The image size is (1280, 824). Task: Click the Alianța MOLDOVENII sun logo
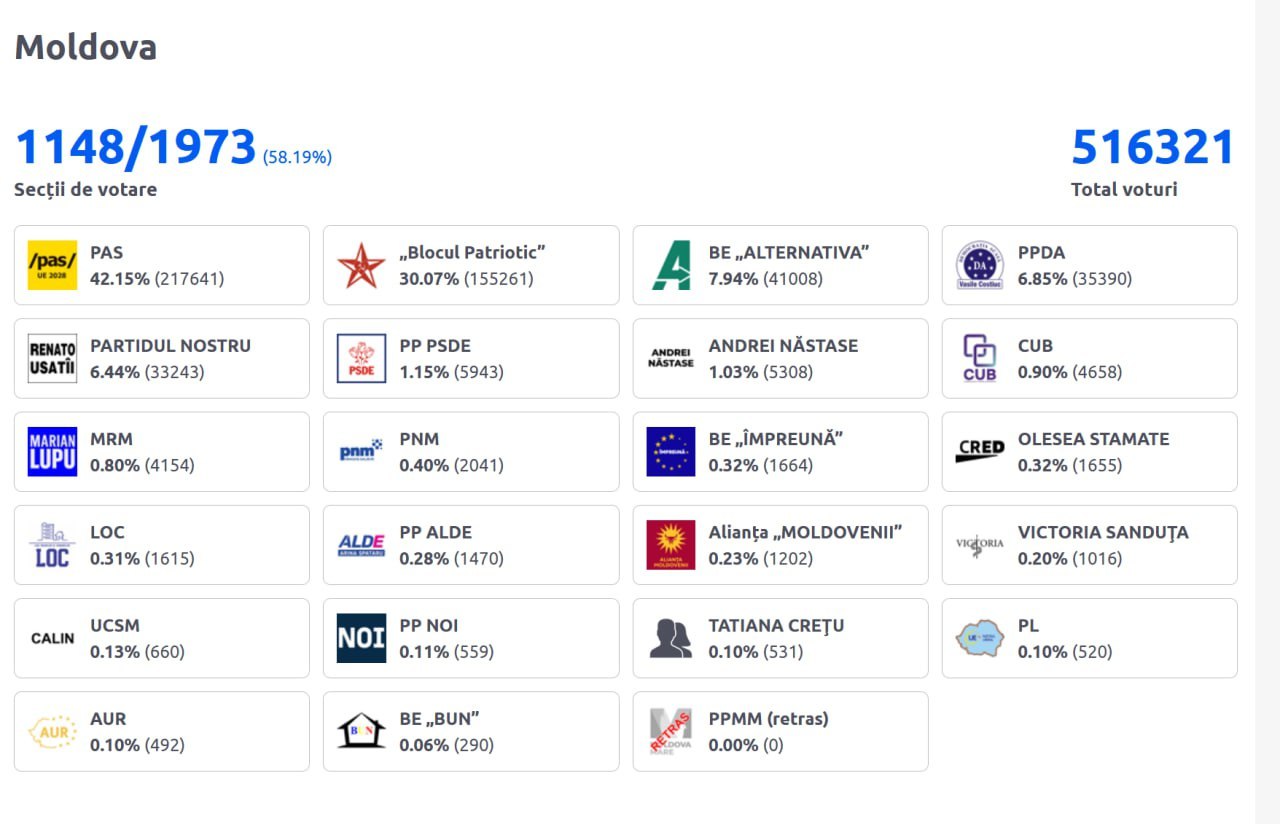[671, 545]
